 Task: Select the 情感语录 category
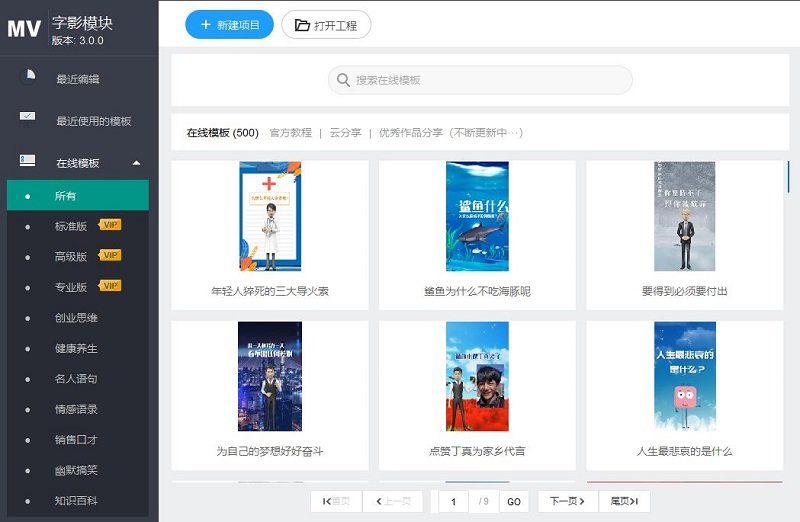pos(78,409)
